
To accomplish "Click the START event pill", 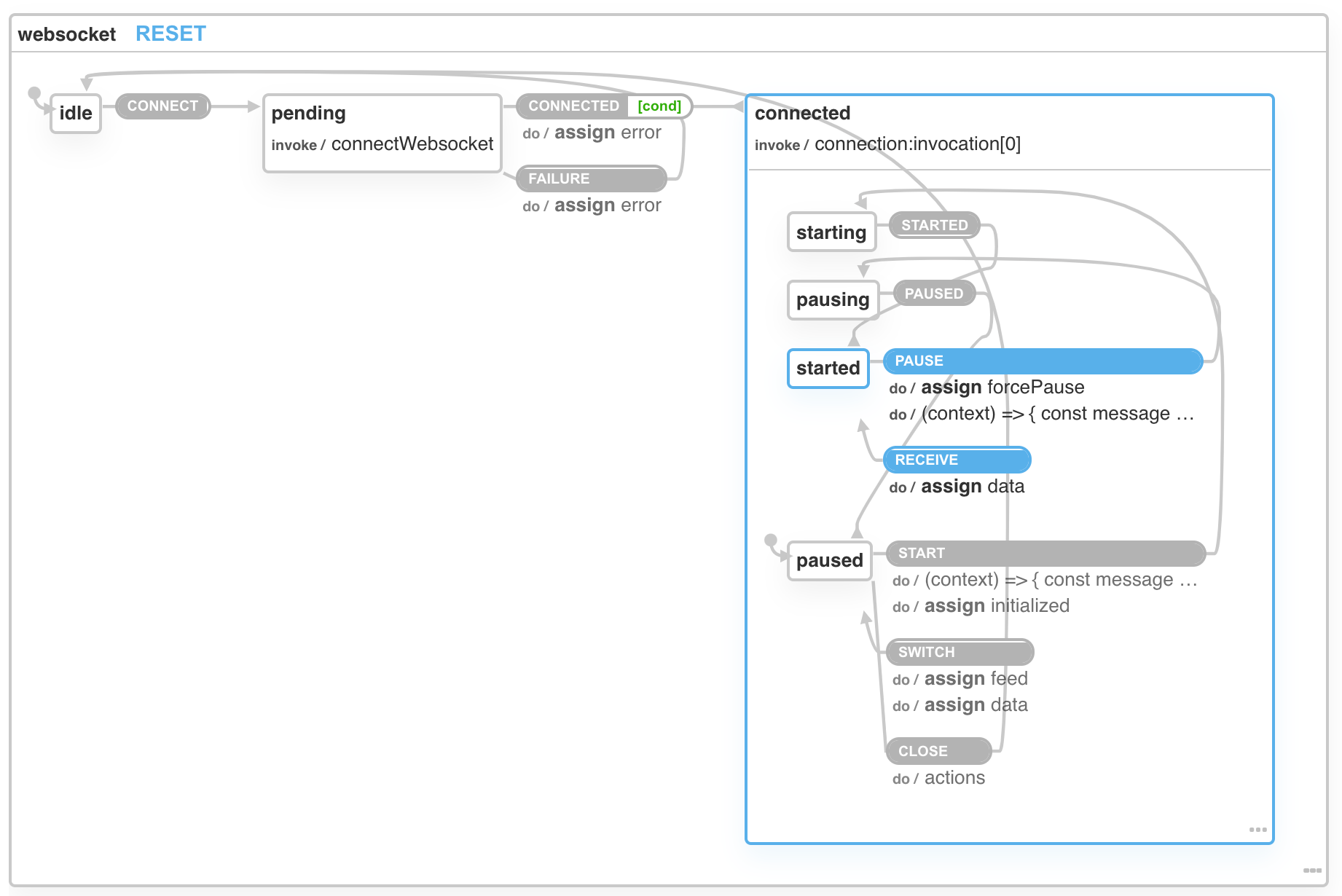I will (1045, 554).
